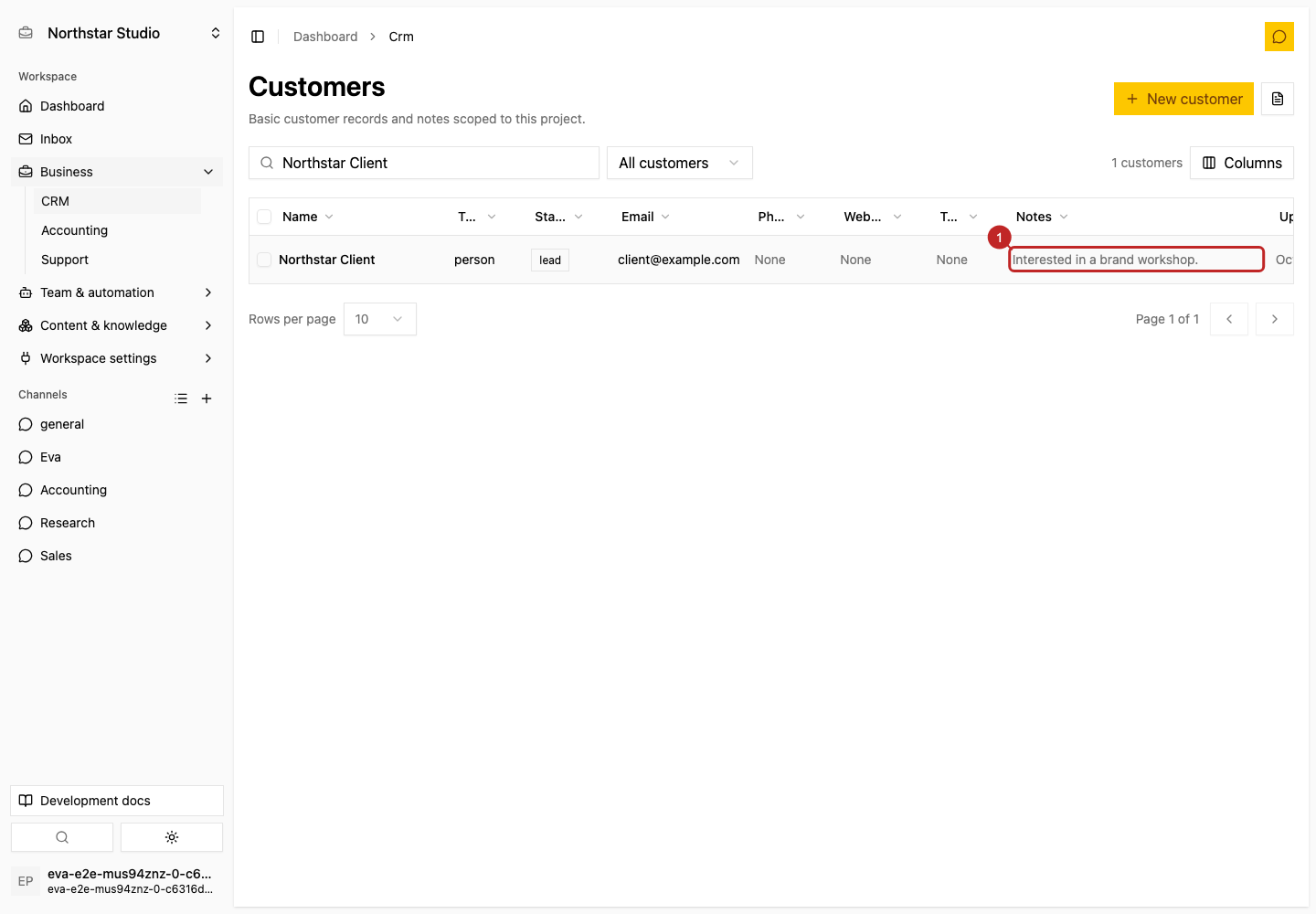
Task: Collapse the Business section
Action: click(117, 172)
